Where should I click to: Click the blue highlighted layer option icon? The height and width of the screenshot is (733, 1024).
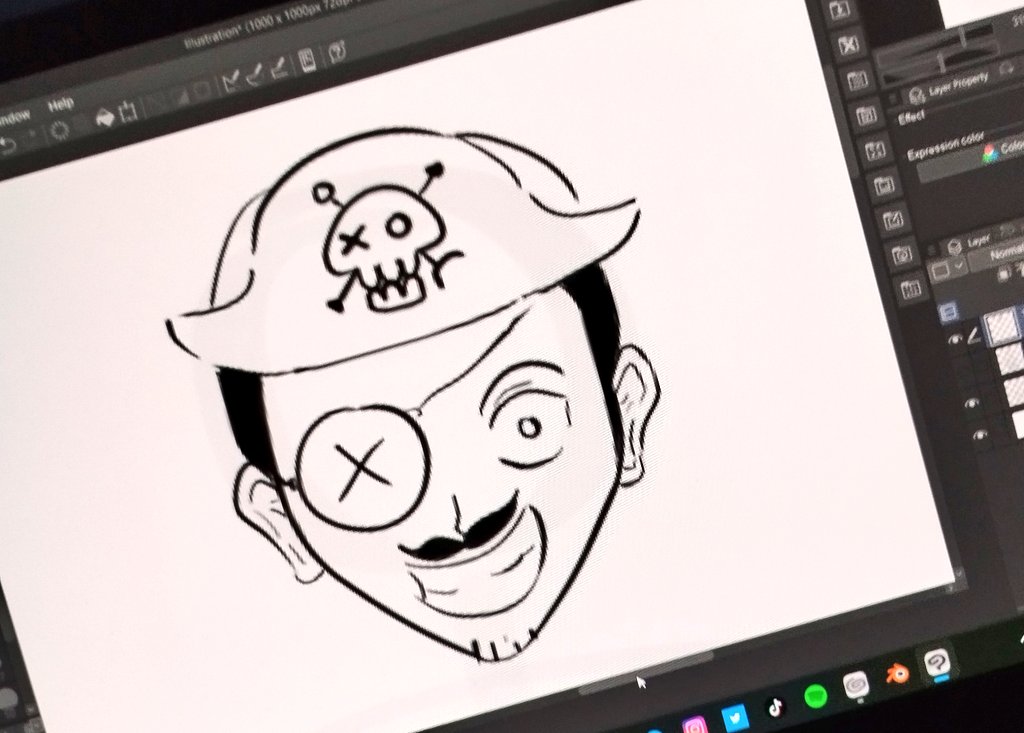[949, 312]
